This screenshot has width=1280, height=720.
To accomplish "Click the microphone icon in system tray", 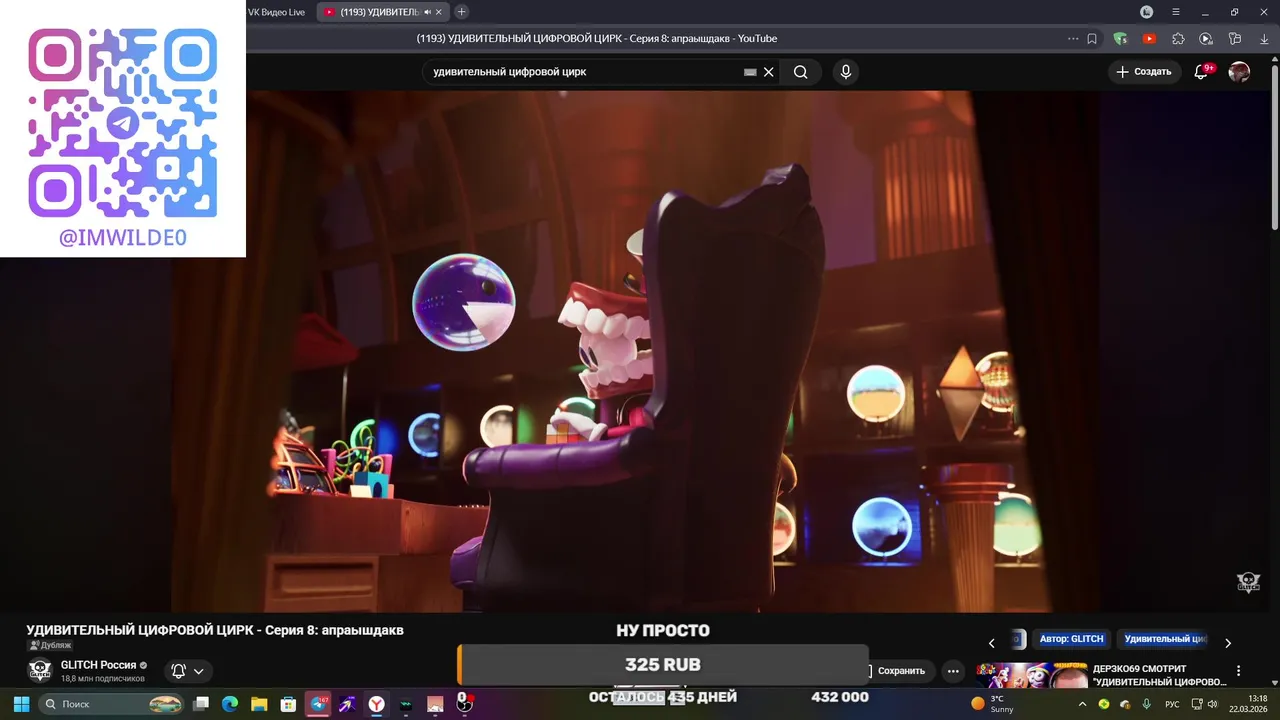I will (1147, 704).
